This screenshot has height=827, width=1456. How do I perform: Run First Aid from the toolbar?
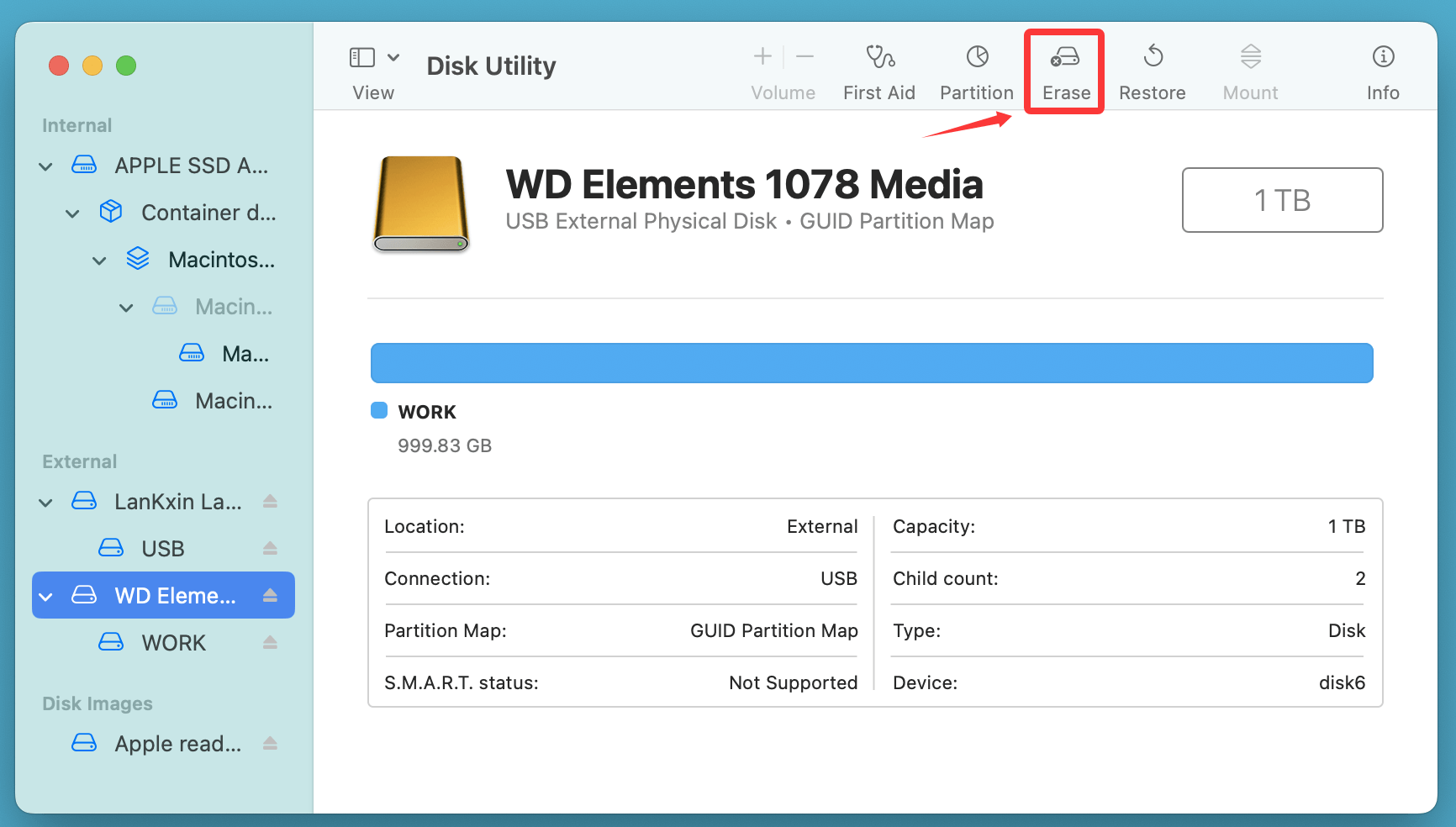879,71
